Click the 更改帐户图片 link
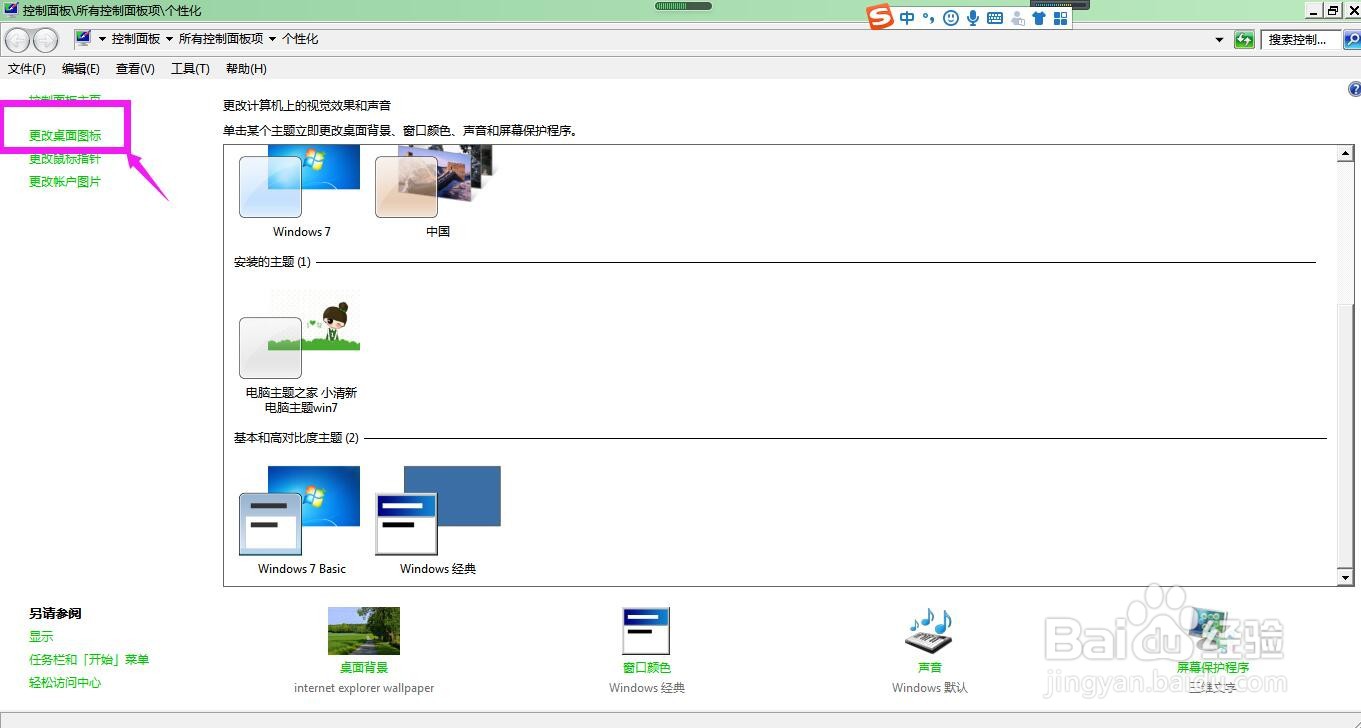Screen dimensions: 1361x728 point(65,182)
